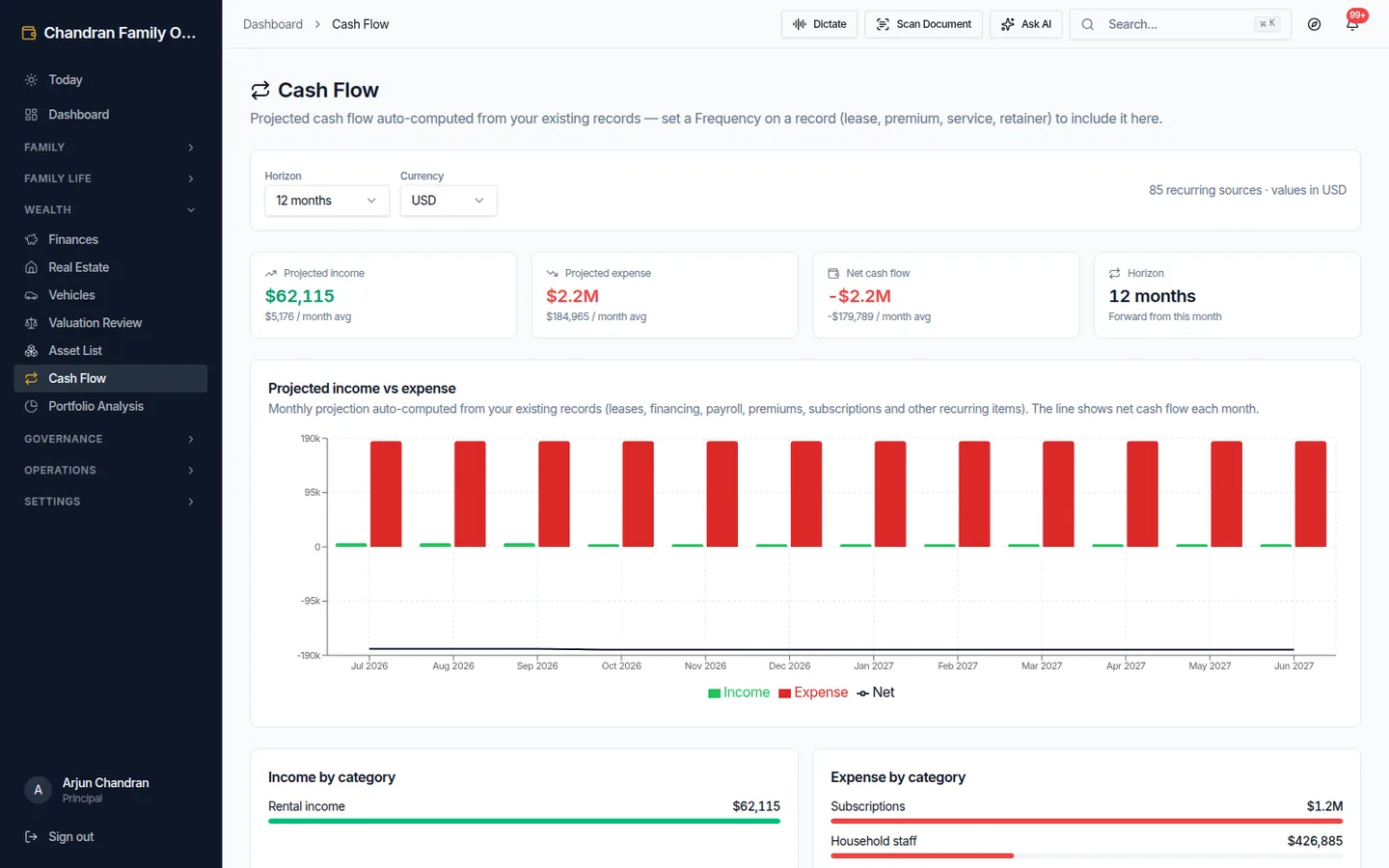The height and width of the screenshot is (868, 1389).
Task: Open Finances page from sidebar
Action: point(110,239)
